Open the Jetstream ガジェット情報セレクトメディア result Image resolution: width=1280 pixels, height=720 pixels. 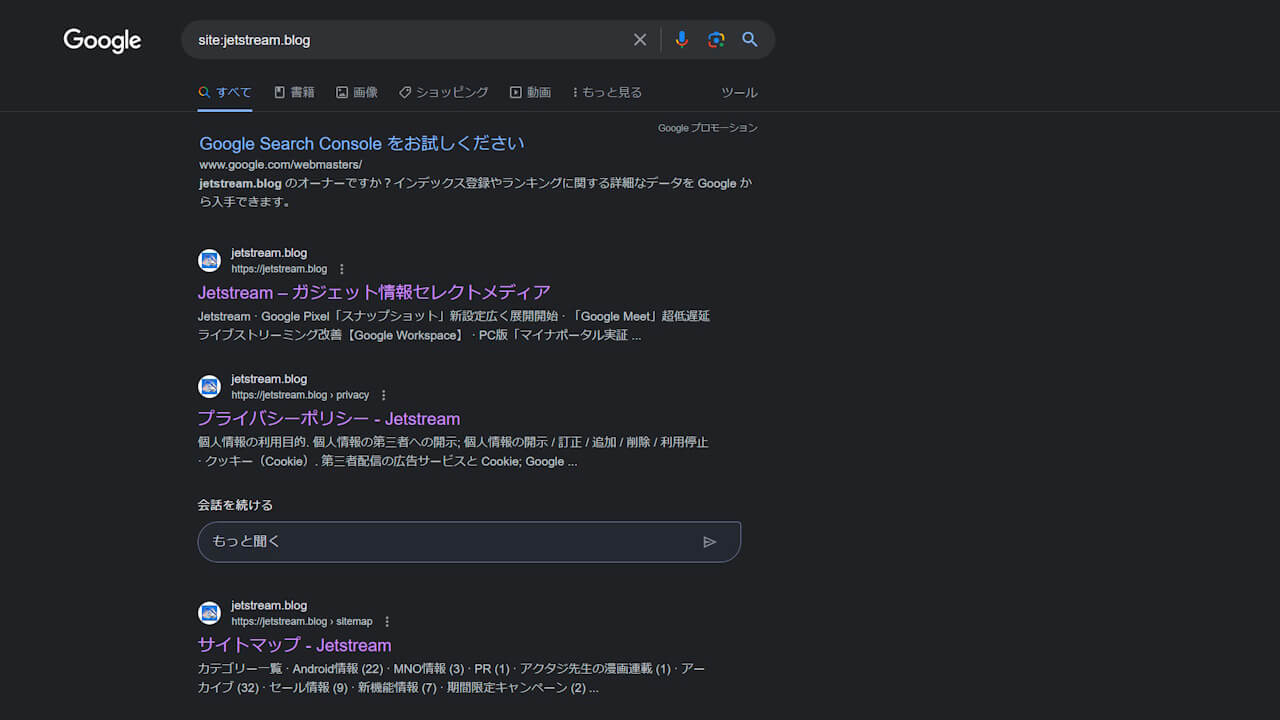point(374,292)
